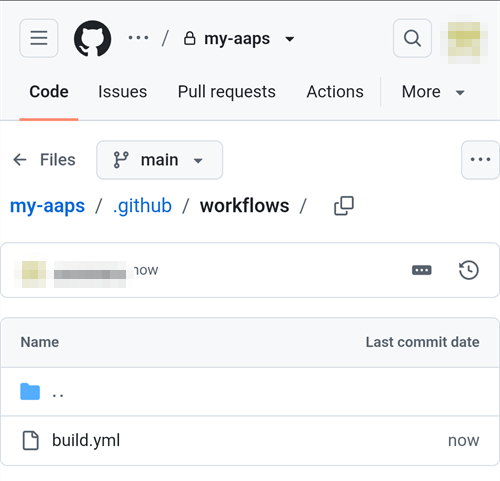Screen dimensions: 500x481
Task: Copy the path with the copy icon
Action: [x=344, y=206]
